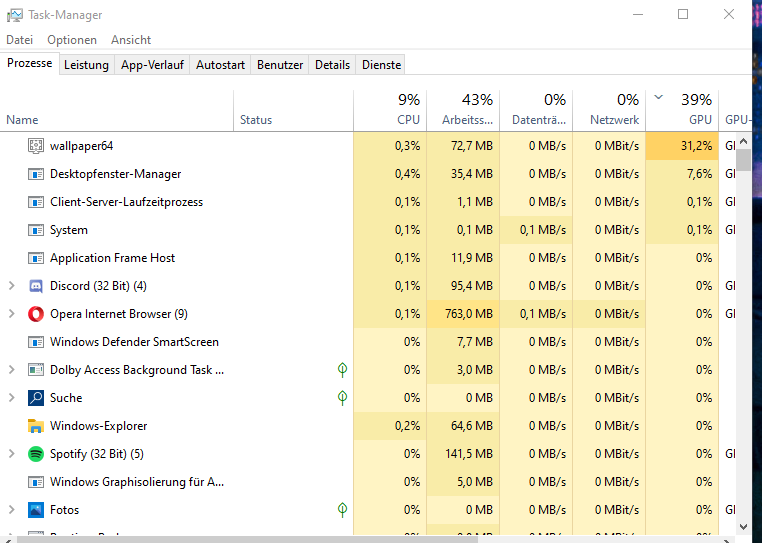Select the Windows Defender SmartScreen process name
This screenshot has height=543, width=762.
coord(134,342)
